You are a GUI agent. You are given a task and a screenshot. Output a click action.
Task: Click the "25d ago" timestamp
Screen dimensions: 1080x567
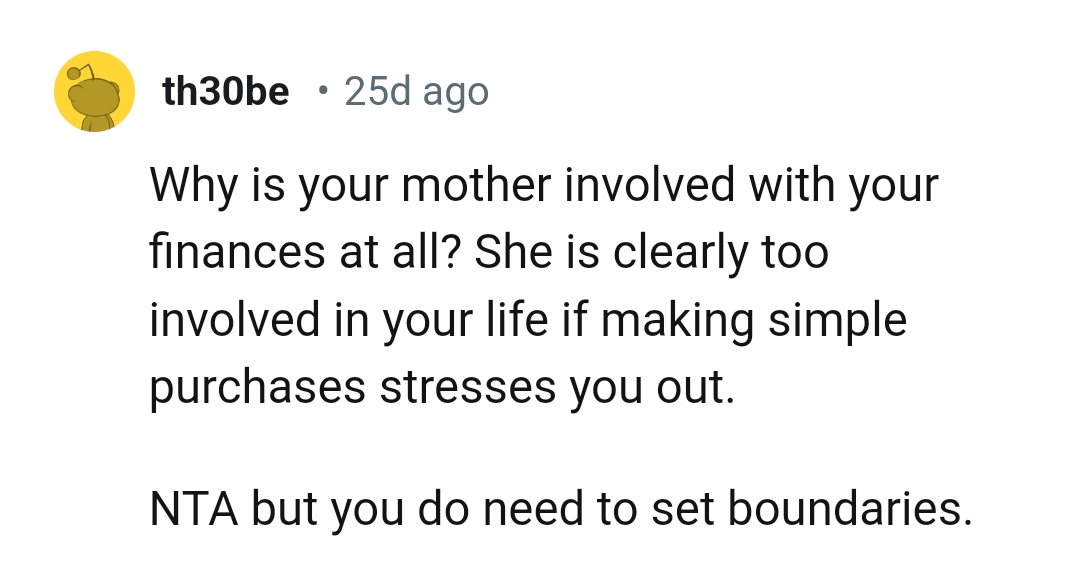coord(416,92)
